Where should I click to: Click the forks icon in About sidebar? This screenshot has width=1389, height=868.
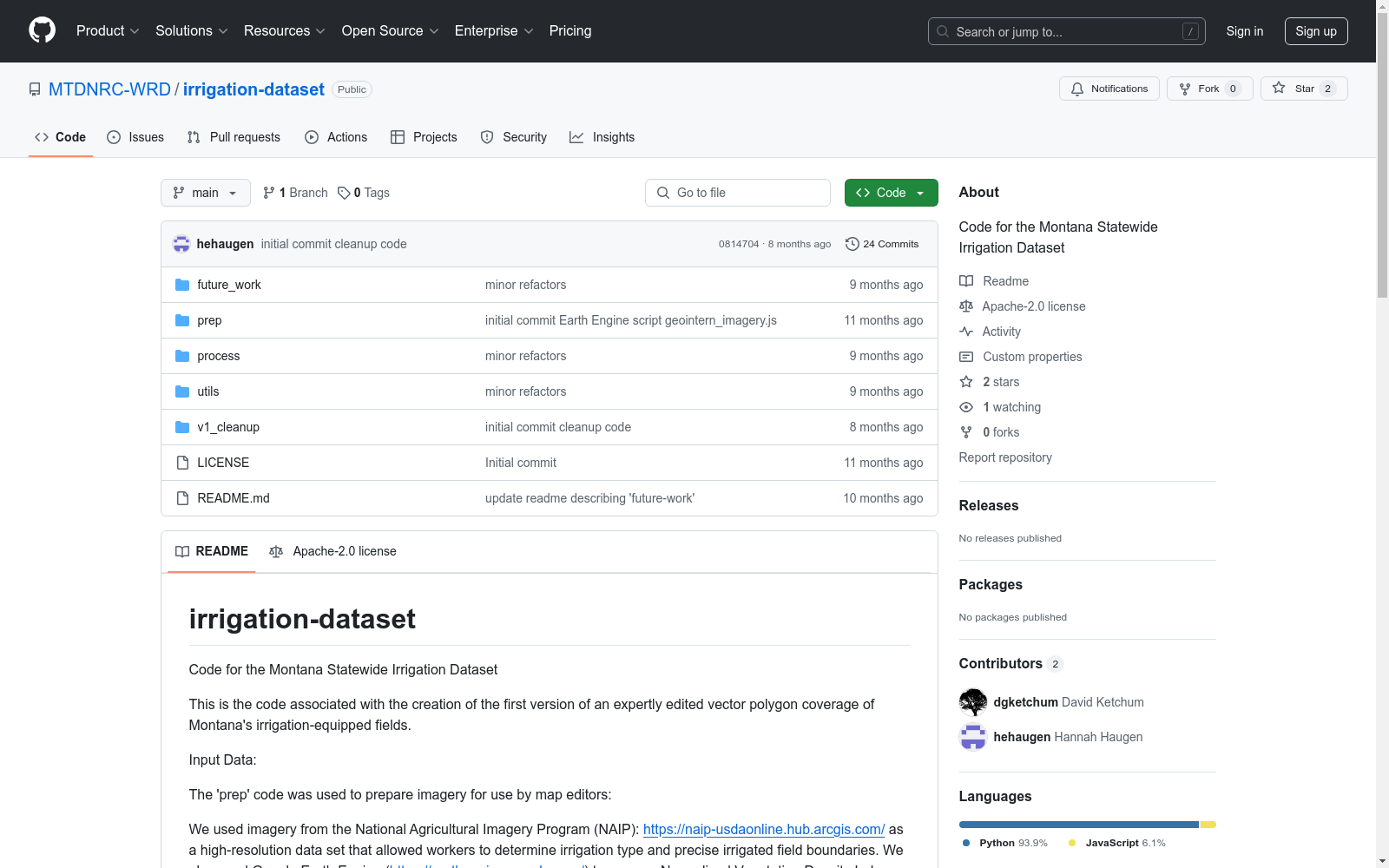[x=966, y=432]
